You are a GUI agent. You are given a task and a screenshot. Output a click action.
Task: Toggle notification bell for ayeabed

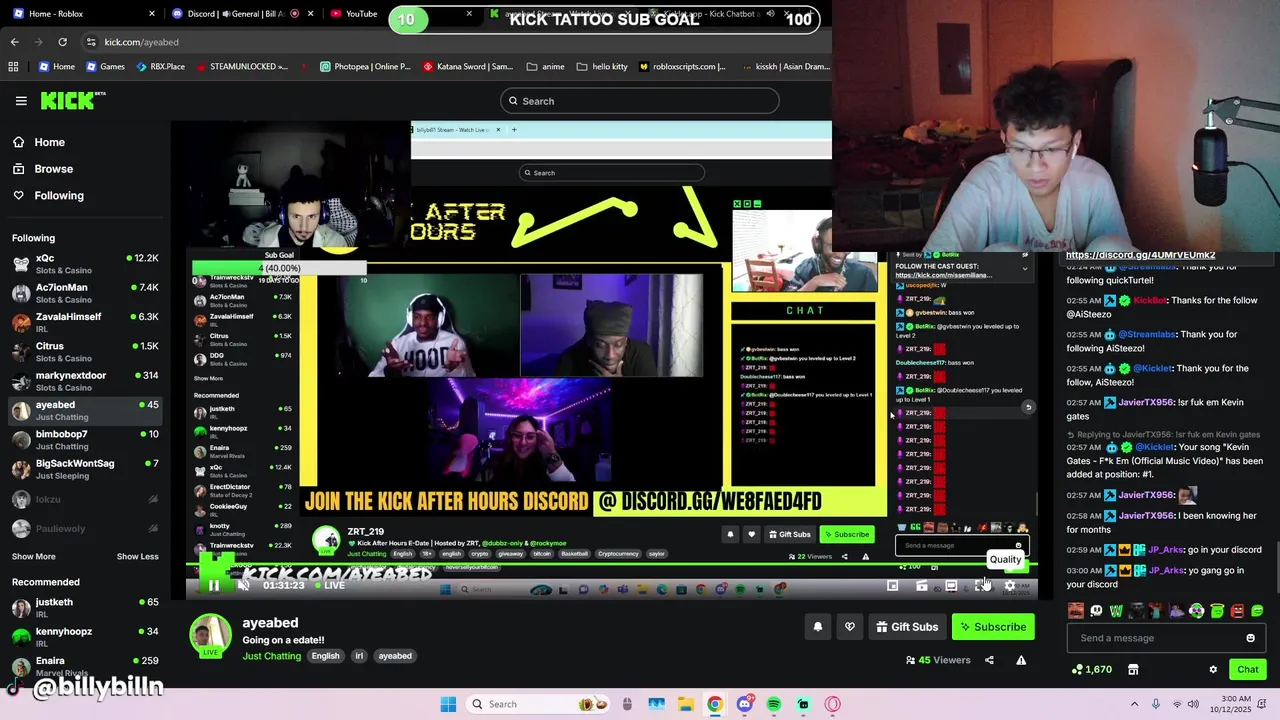tap(817, 627)
